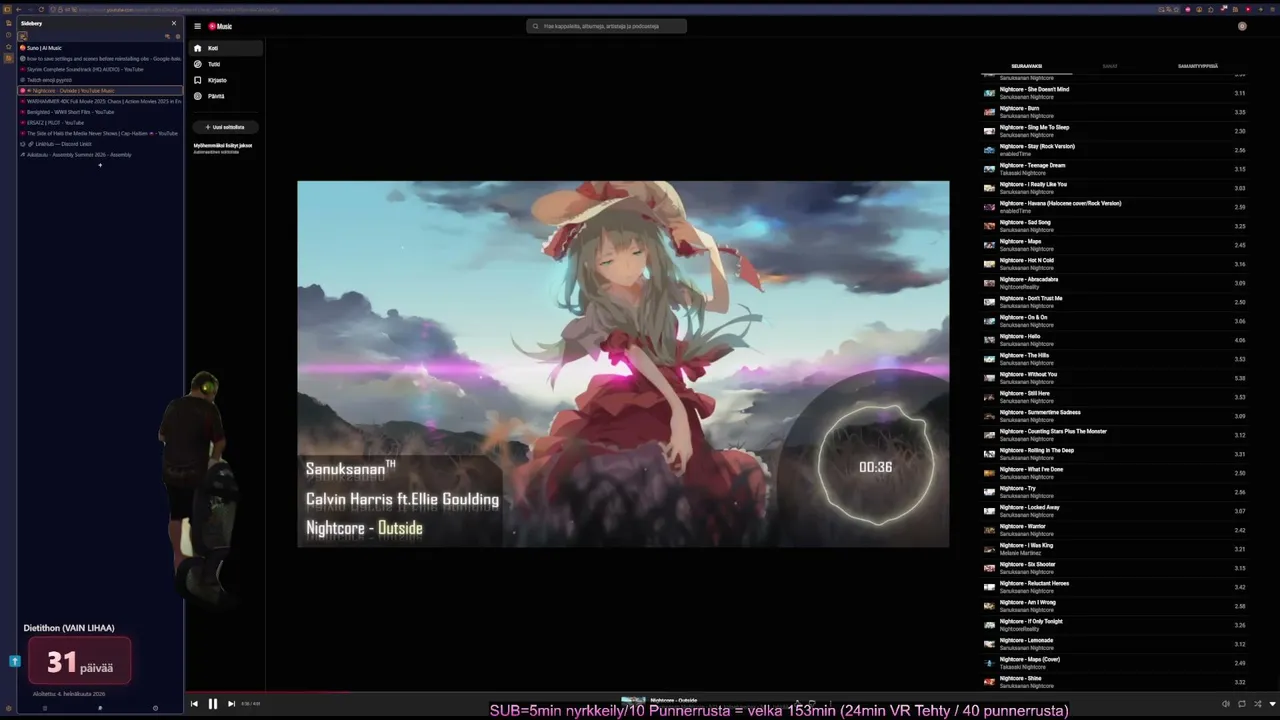Viewport: 1280px width, 720px height.
Task: Switch to the Benighted WWII Short Film tab
Action: [100, 112]
